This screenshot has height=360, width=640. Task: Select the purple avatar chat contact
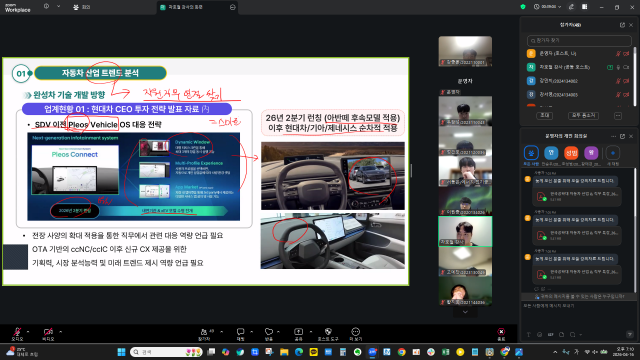coord(591,153)
